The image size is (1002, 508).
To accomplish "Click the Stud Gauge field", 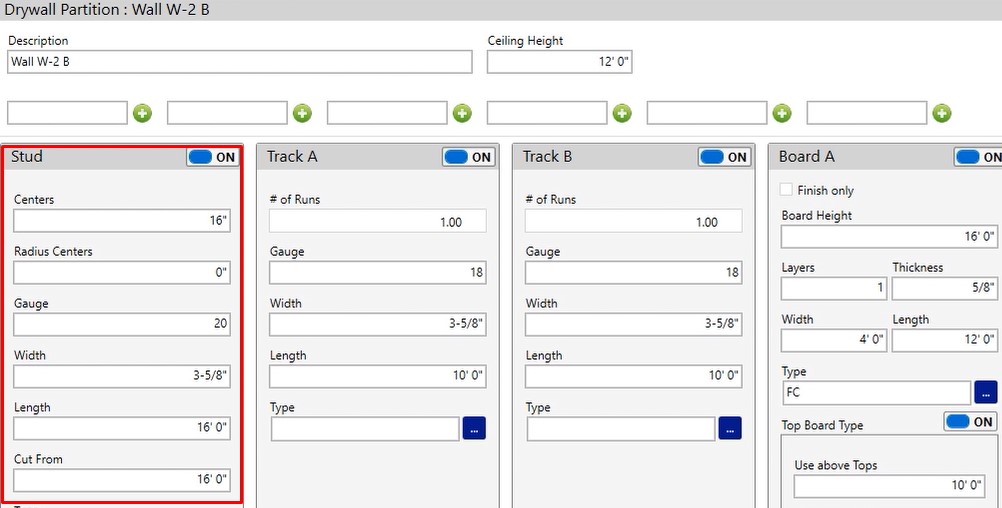I will pos(122,324).
